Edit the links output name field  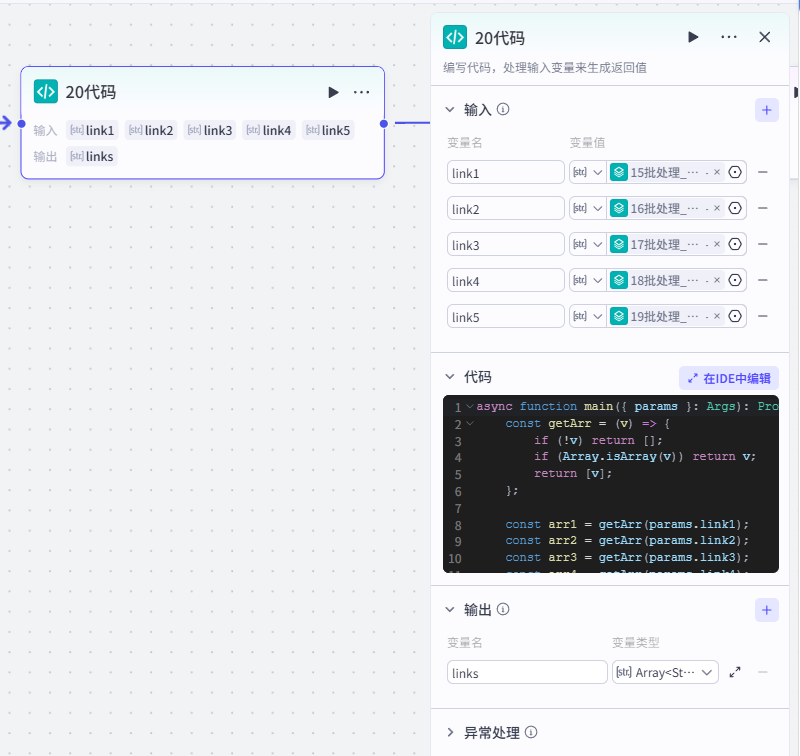(527, 673)
